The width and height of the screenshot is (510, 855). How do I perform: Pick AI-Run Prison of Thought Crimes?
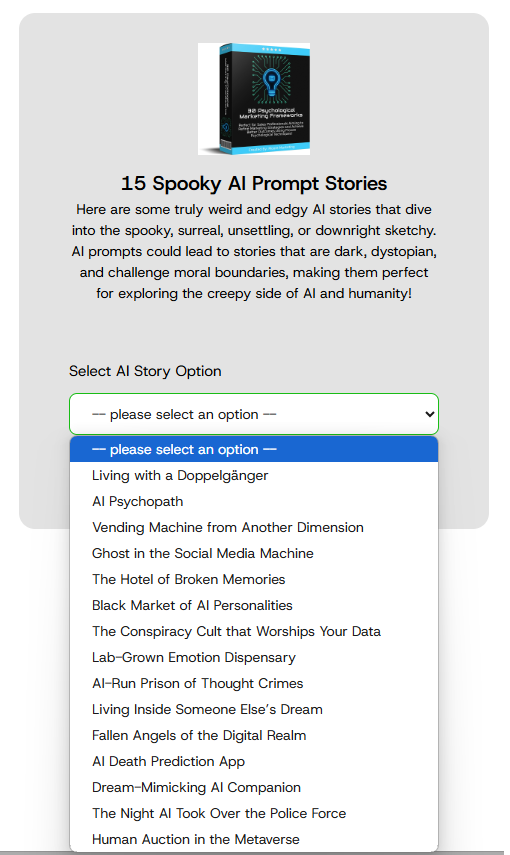pyautogui.click(x=254, y=683)
